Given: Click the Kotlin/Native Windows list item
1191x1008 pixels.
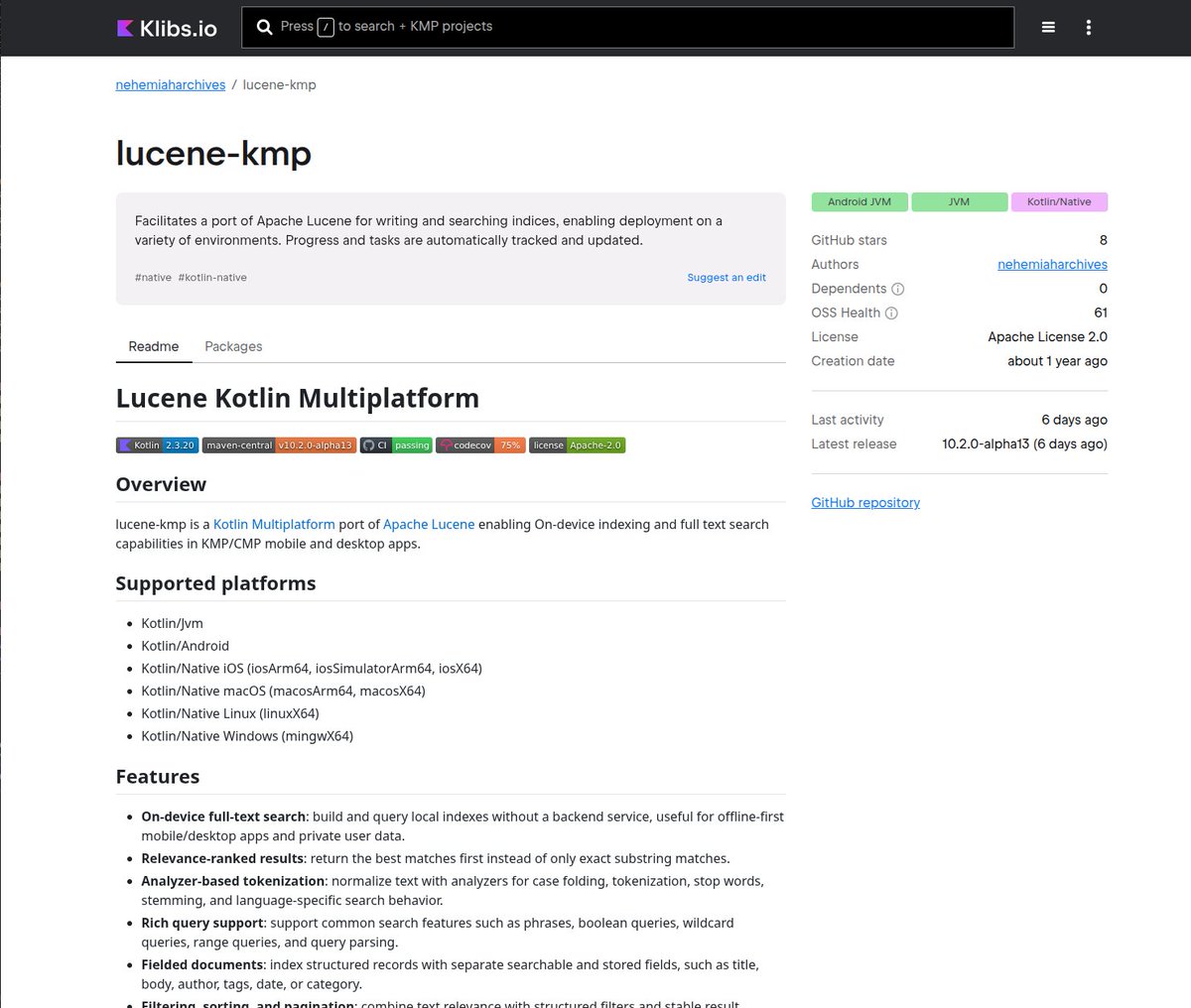Looking at the screenshot, I should [x=247, y=736].
